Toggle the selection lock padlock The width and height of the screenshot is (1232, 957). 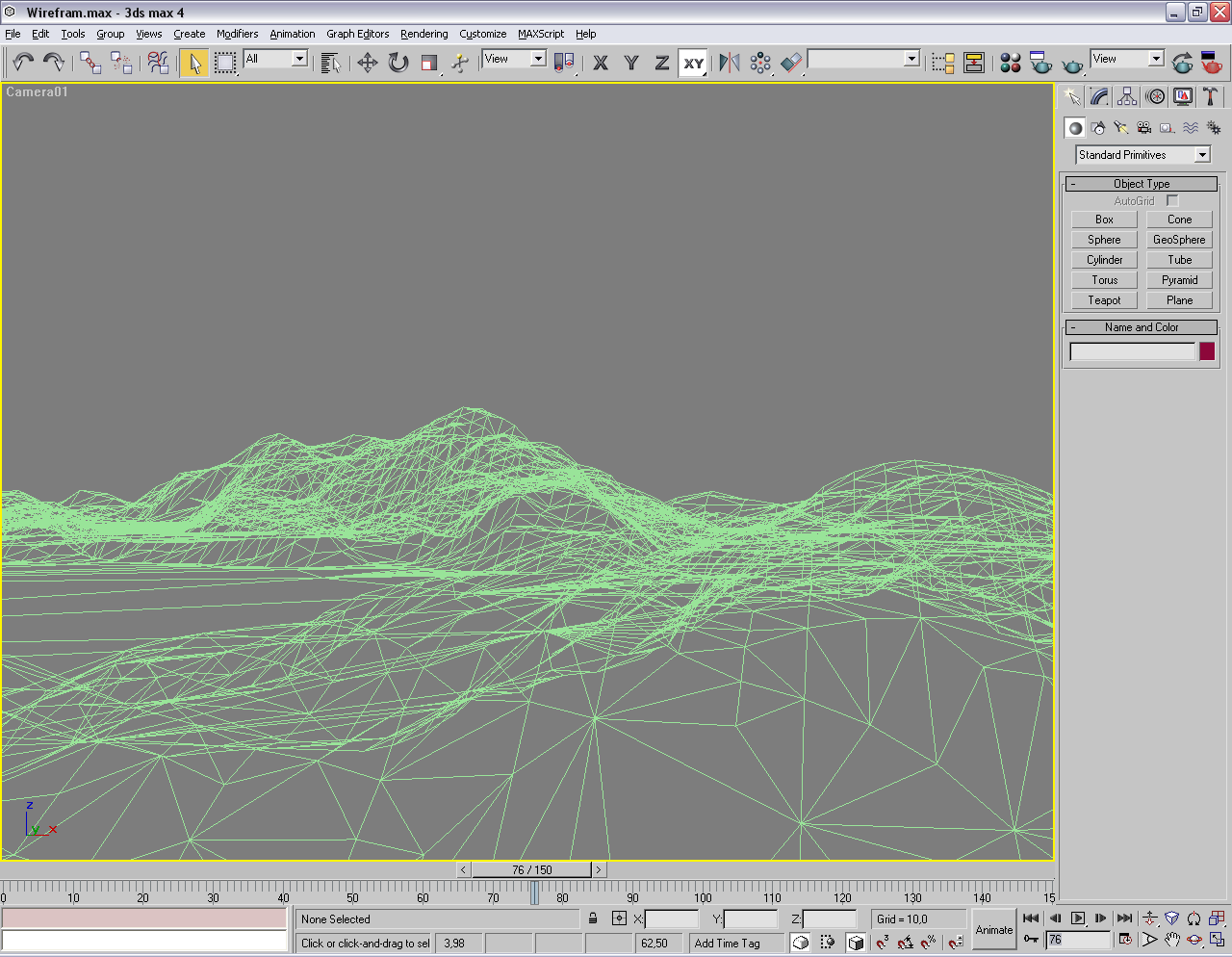(x=593, y=918)
